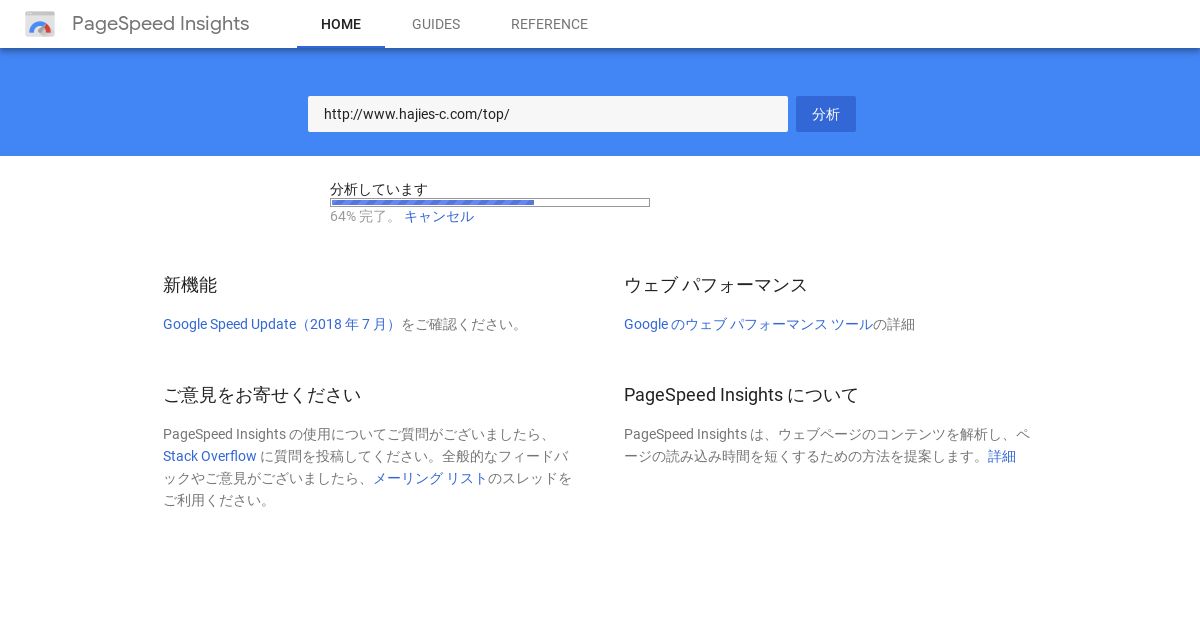The image size is (1200, 630).
Task: Go to the REFERENCE tab
Action: pyautogui.click(x=549, y=24)
